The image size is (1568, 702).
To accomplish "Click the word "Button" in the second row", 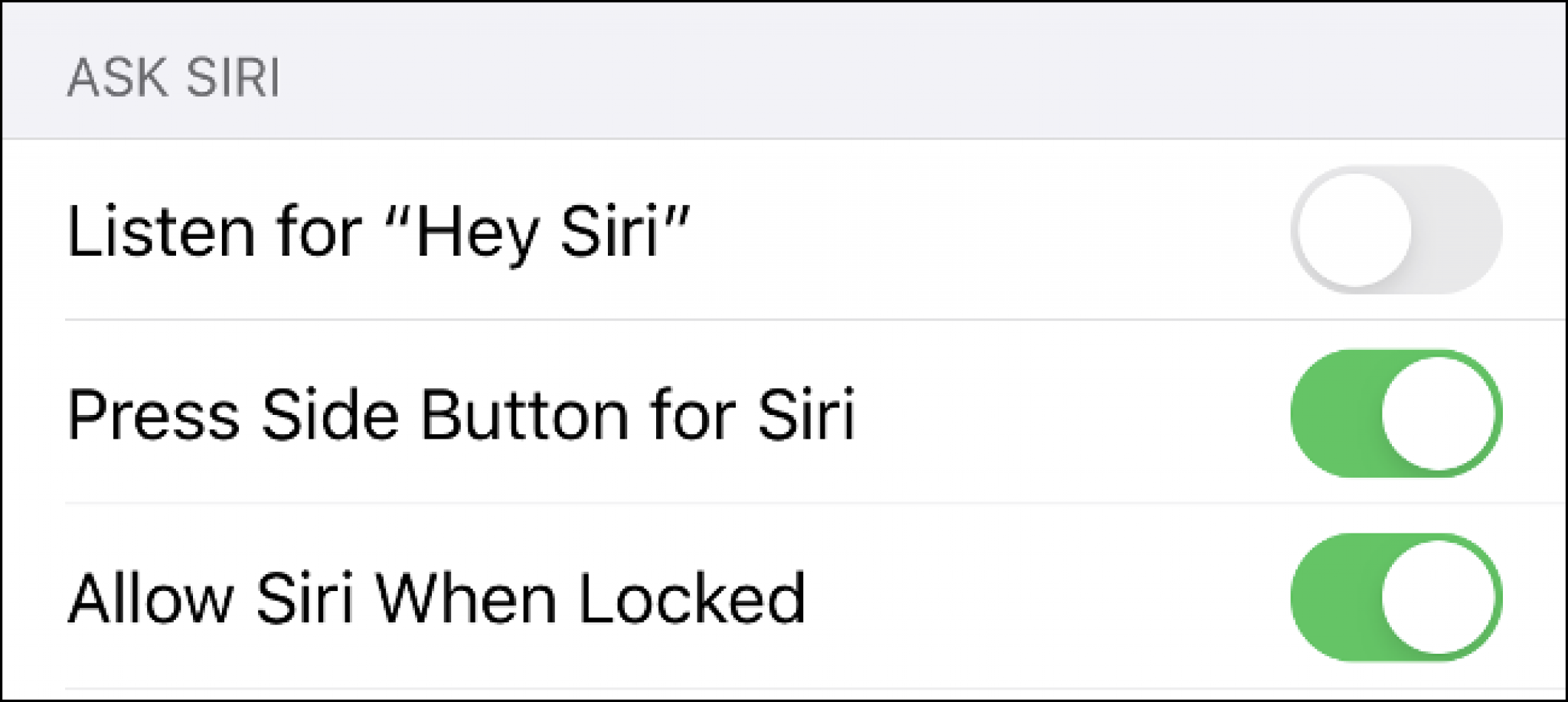I will 524,415.
